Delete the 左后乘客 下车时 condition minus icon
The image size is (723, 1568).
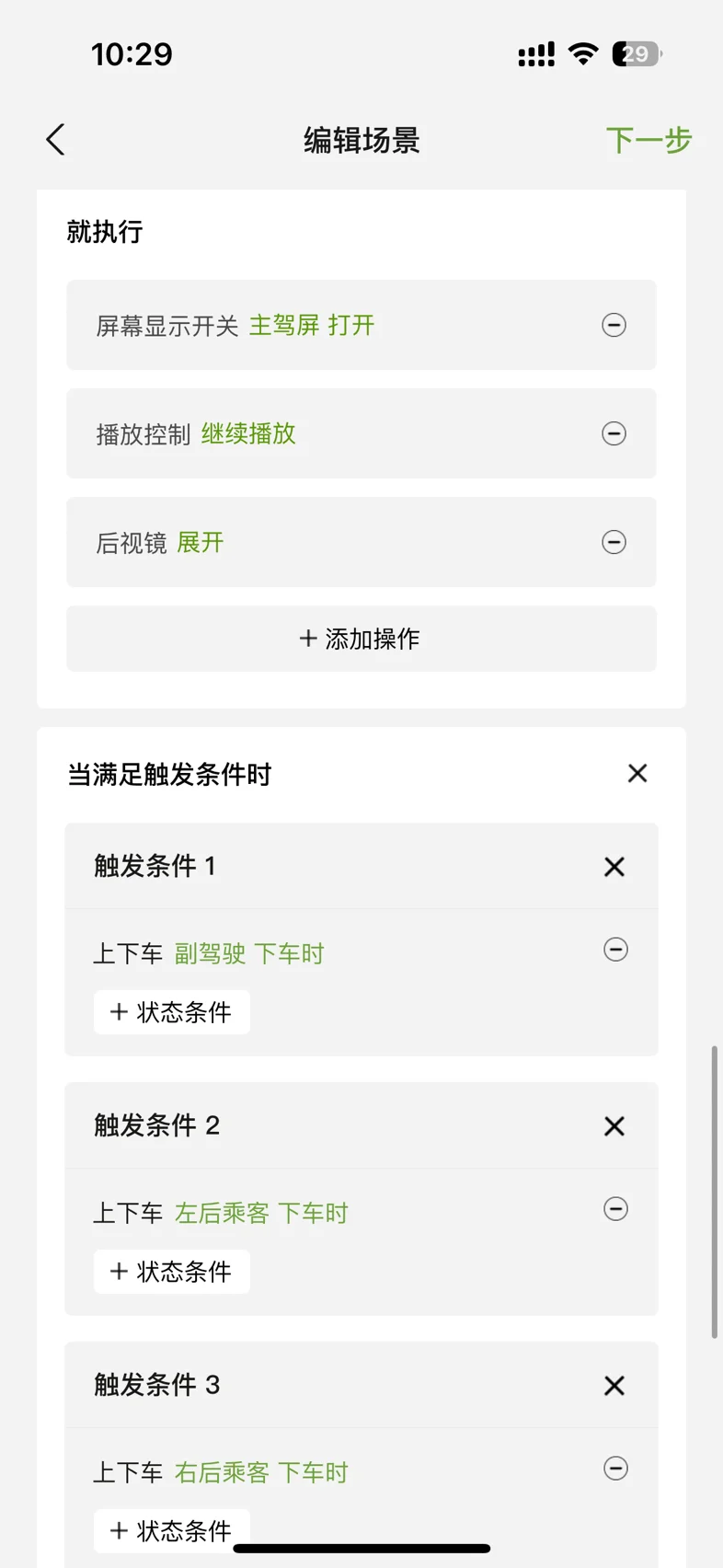(x=615, y=1209)
